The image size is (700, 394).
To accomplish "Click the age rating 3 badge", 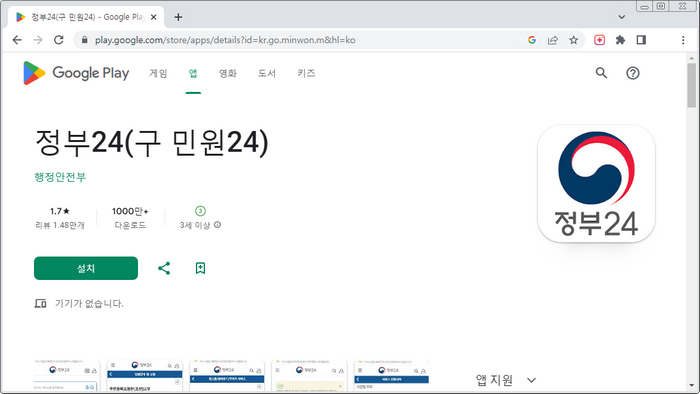I will (200, 211).
